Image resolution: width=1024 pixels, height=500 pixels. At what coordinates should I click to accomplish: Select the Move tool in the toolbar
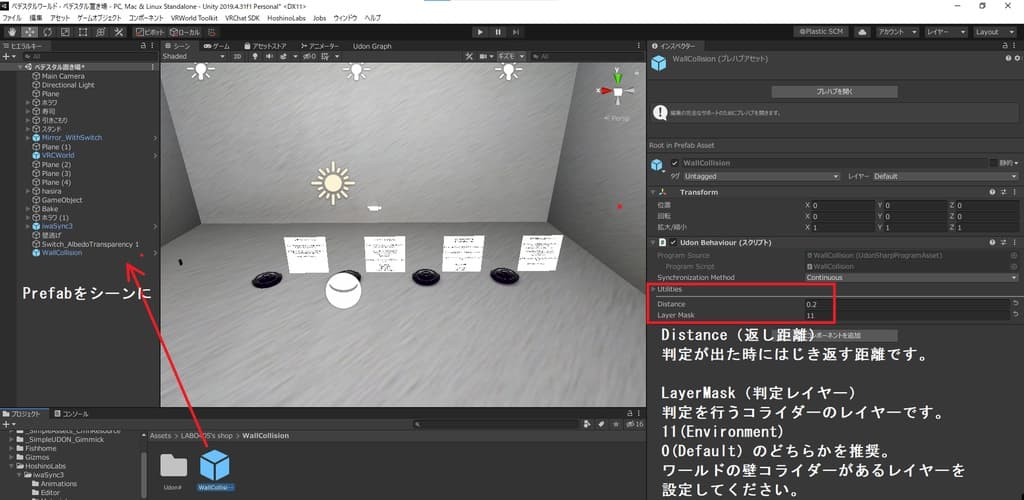[30, 31]
